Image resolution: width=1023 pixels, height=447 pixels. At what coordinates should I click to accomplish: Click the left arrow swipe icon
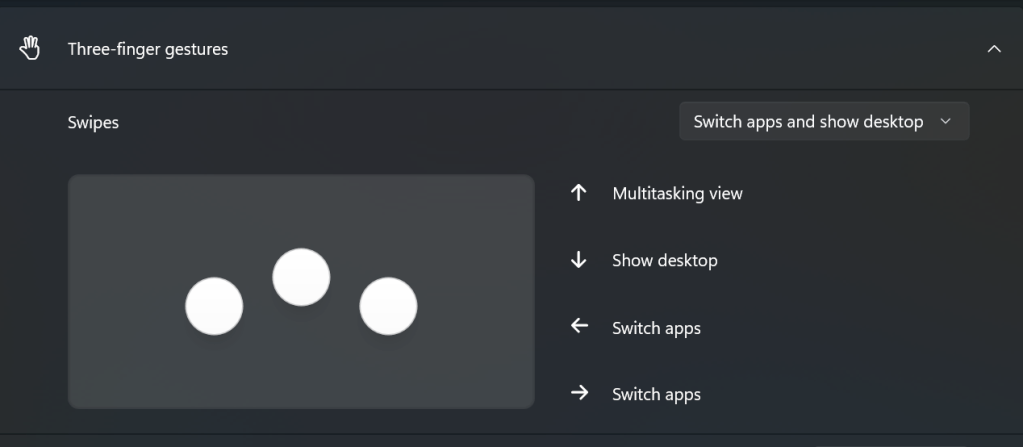coord(578,326)
